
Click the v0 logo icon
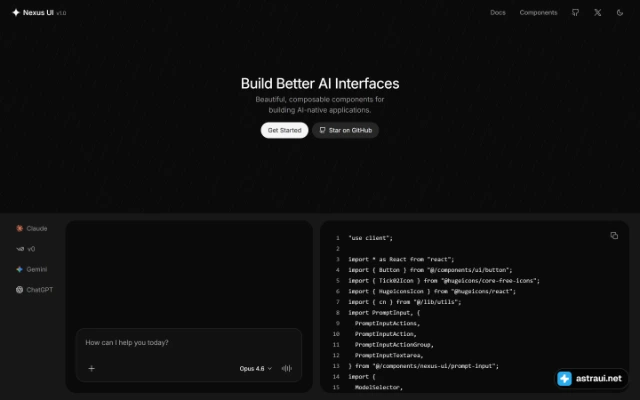20,249
